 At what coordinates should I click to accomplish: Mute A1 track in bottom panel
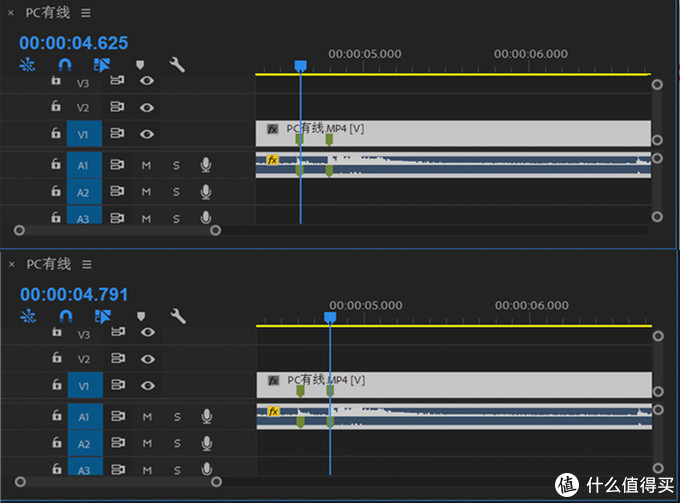pos(147,417)
